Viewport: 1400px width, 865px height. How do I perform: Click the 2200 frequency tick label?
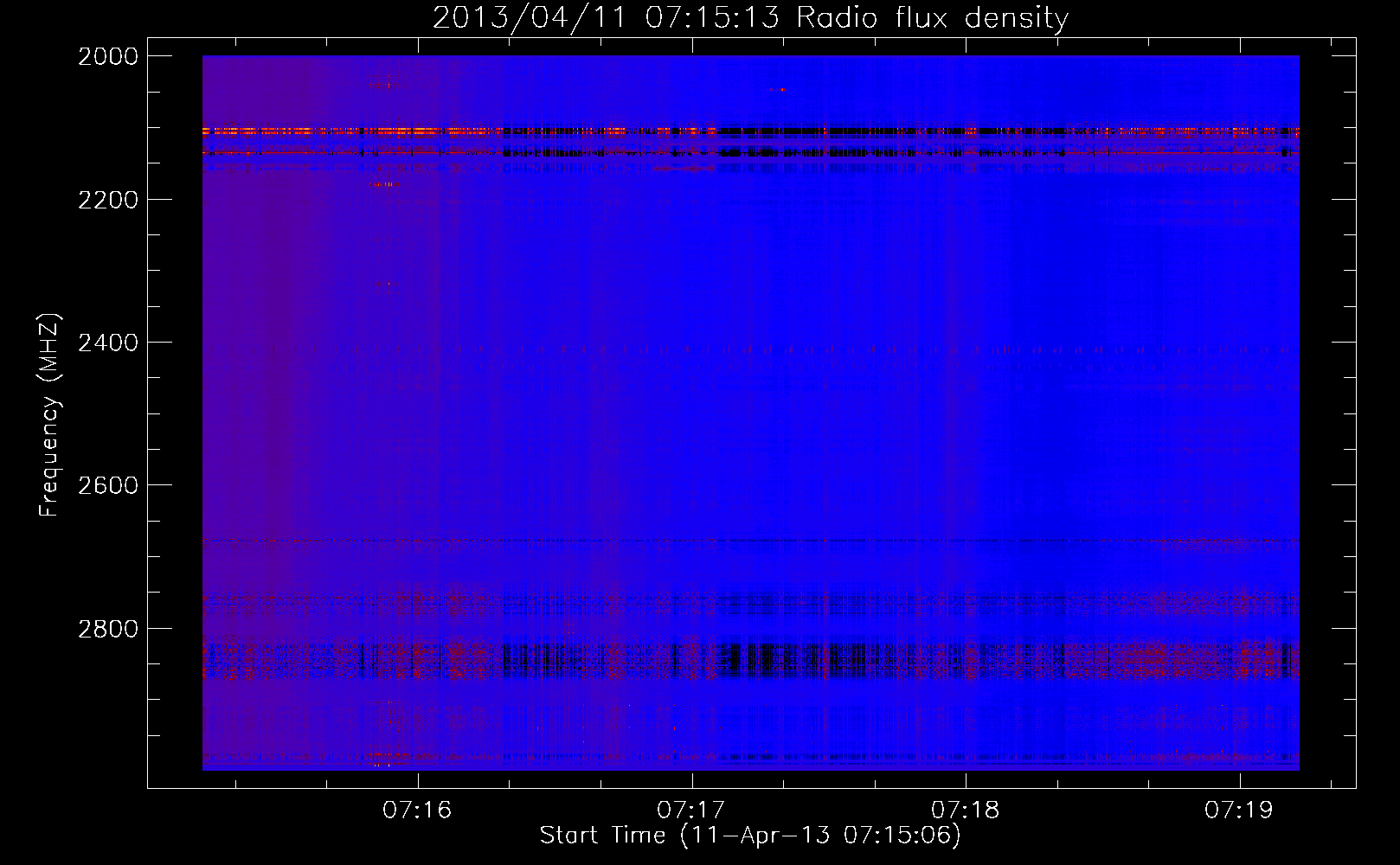click(x=108, y=200)
